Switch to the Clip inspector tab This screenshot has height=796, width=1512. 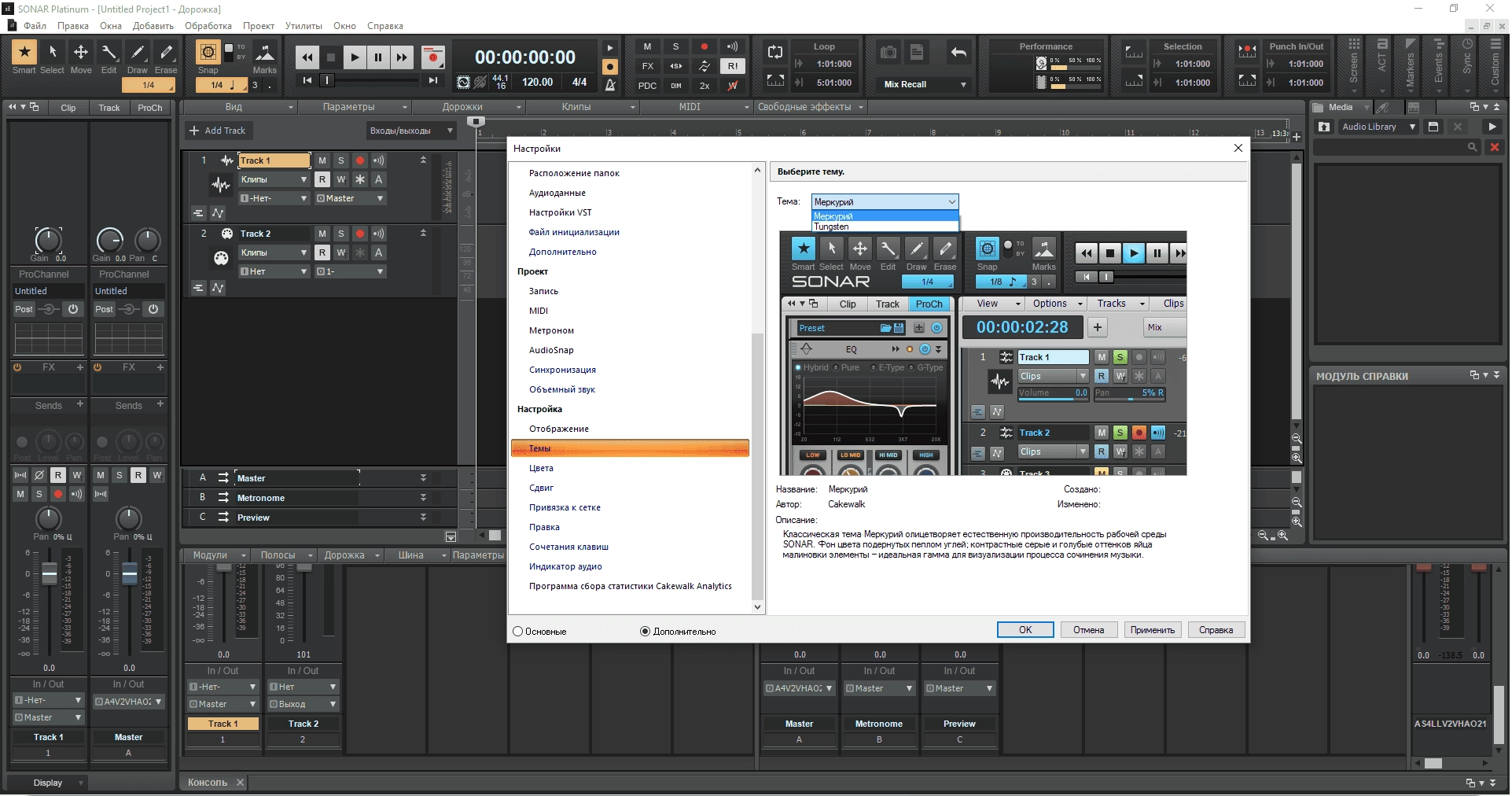pos(68,108)
